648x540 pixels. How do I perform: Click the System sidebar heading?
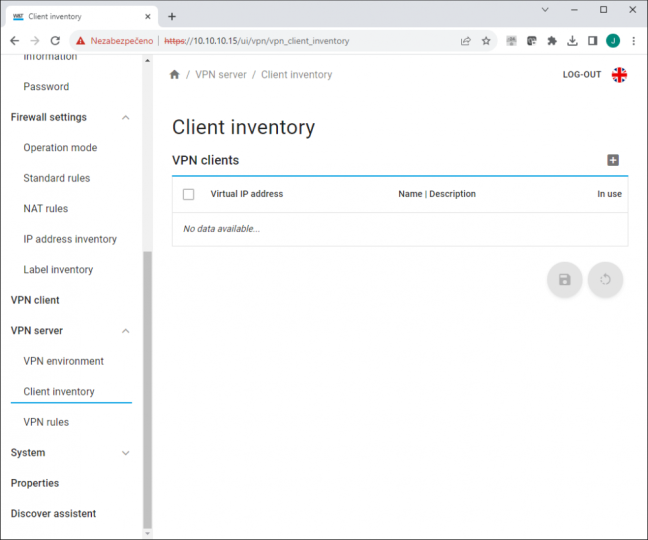tap(28, 453)
